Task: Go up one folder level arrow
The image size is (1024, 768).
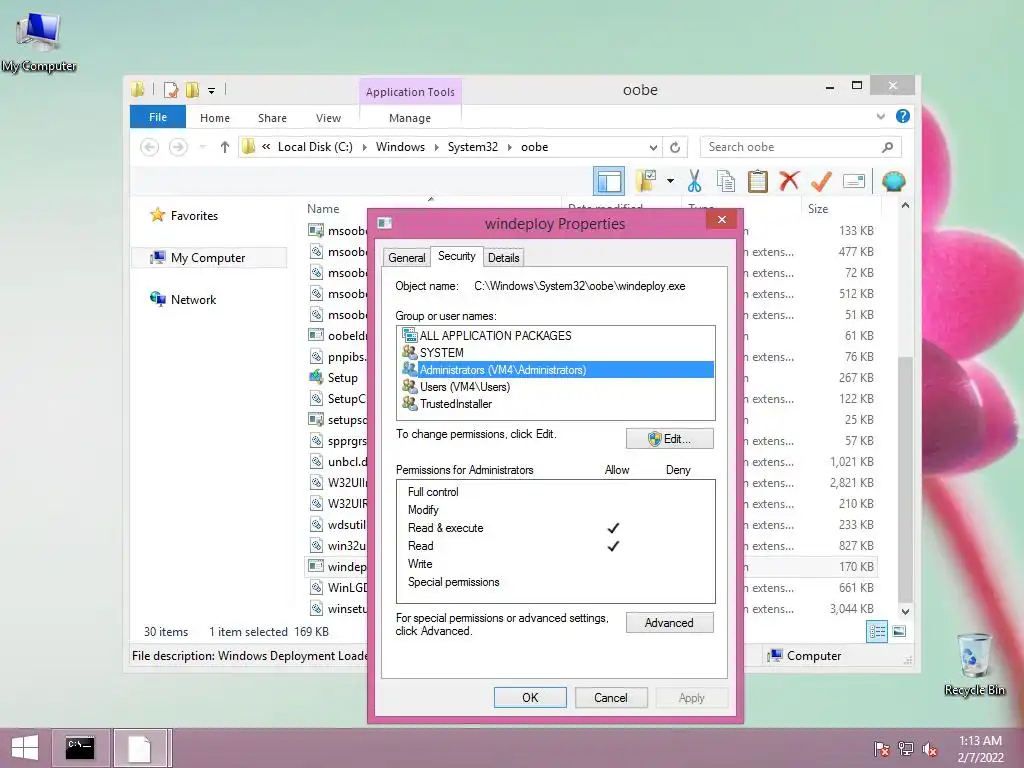Action: (225, 147)
